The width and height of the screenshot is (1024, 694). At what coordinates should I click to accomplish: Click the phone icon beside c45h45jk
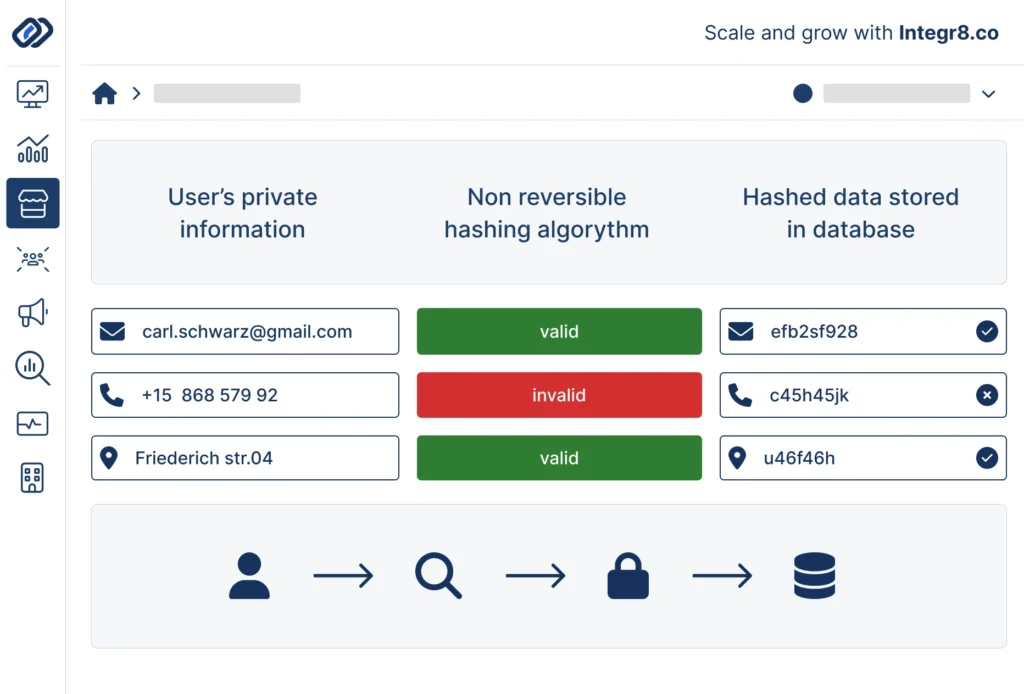740,395
